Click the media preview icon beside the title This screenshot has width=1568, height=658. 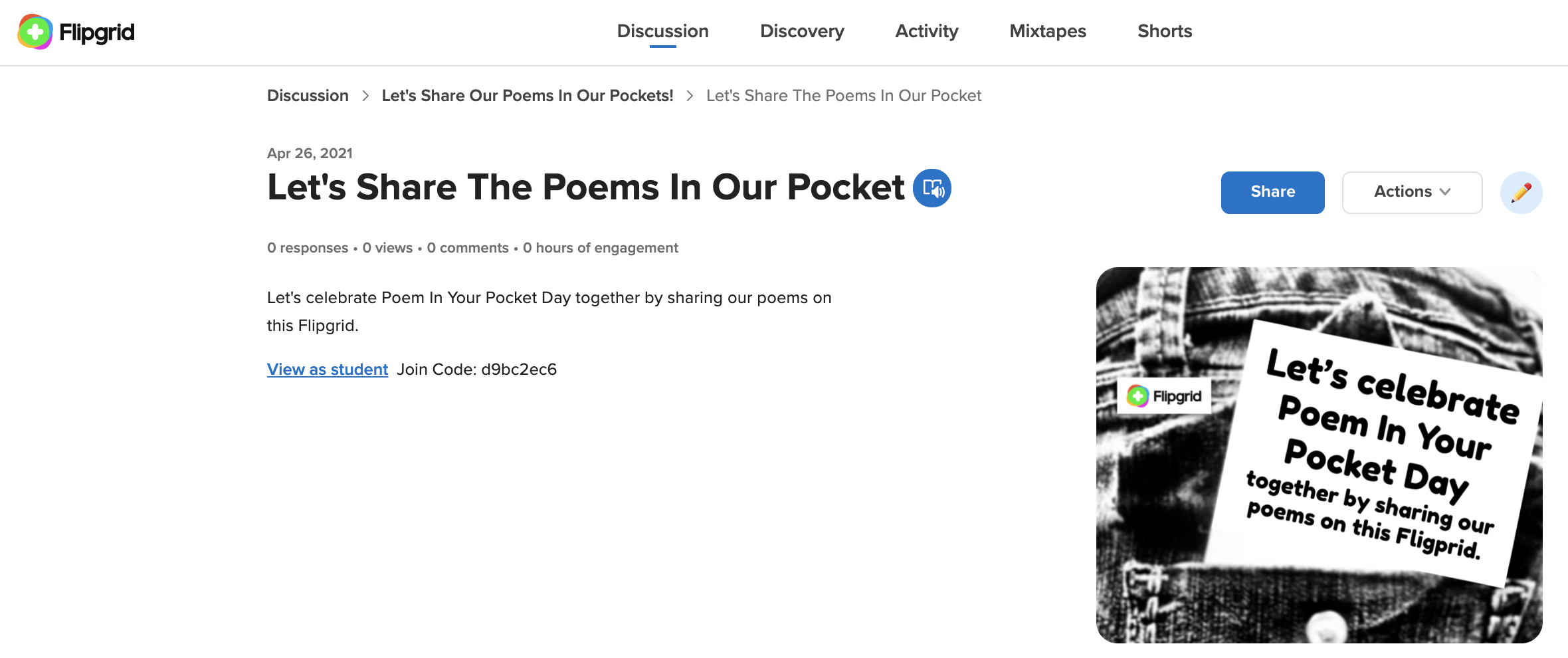click(x=933, y=188)
